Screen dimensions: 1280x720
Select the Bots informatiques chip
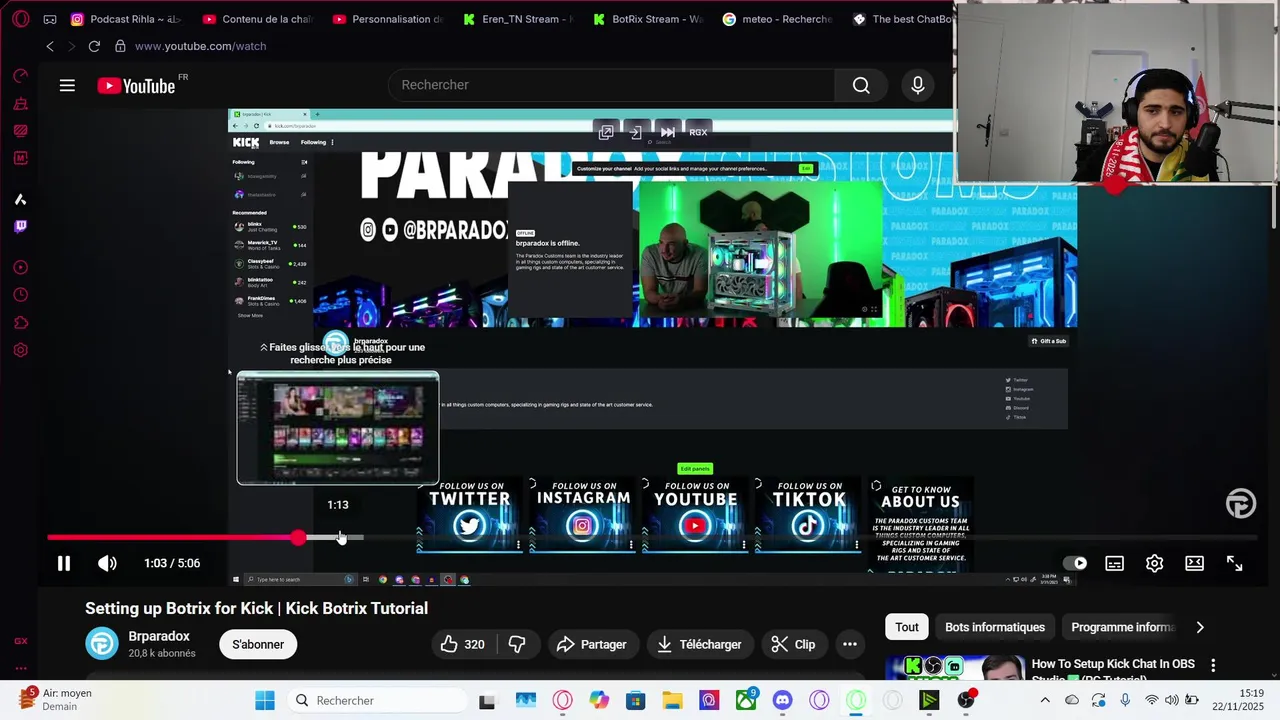click(x=995, y=627)
